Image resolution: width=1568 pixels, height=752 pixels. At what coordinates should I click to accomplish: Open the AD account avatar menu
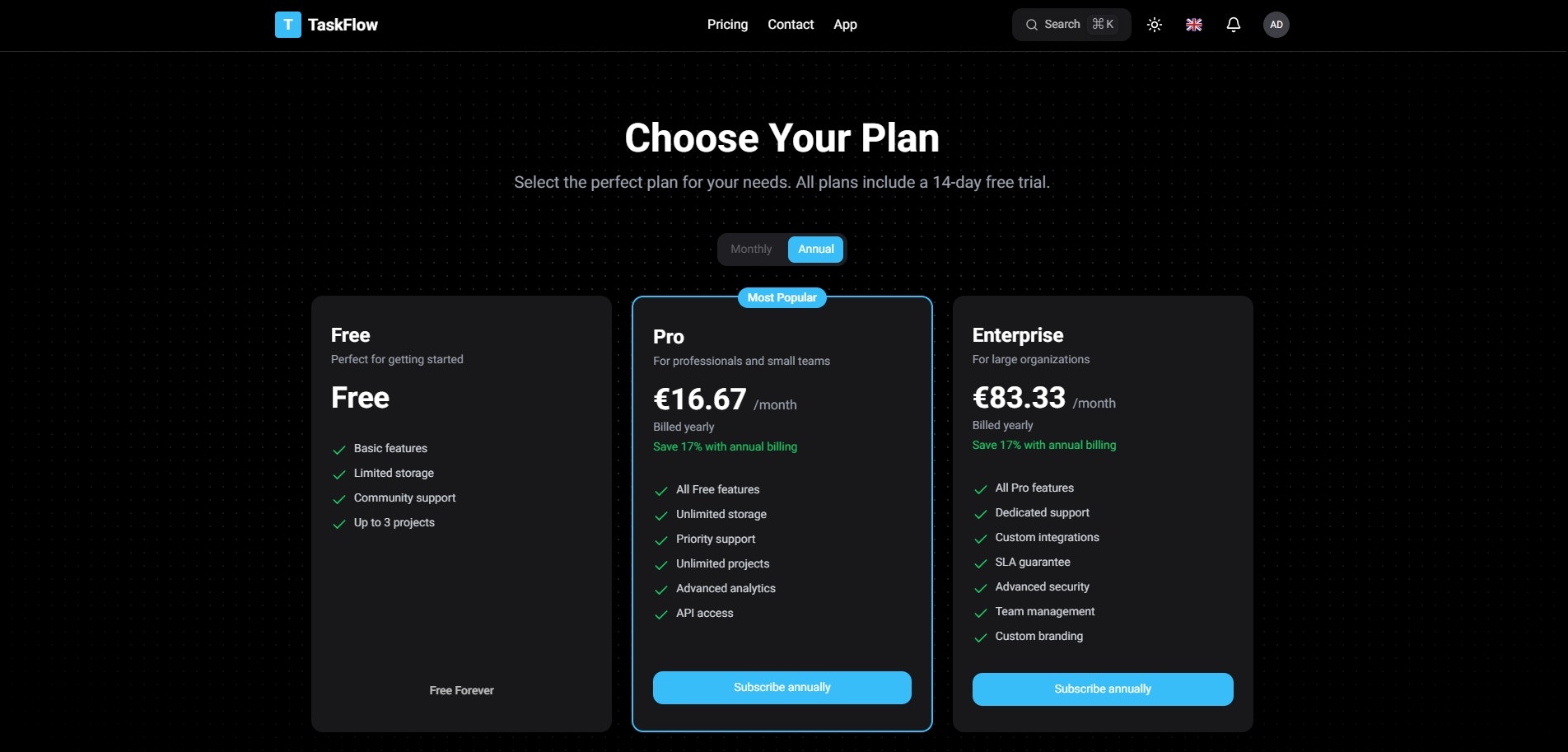[x=1276, y=24]
